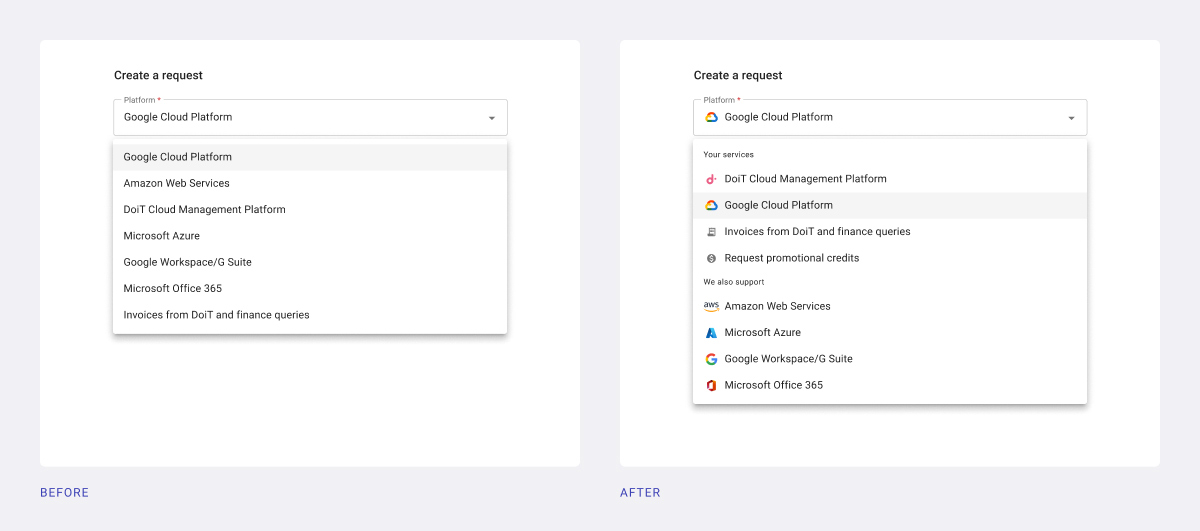Select Microsoft Azure in Before list
This screenshot has height=531, width=1200.
[x=310, y=236]
